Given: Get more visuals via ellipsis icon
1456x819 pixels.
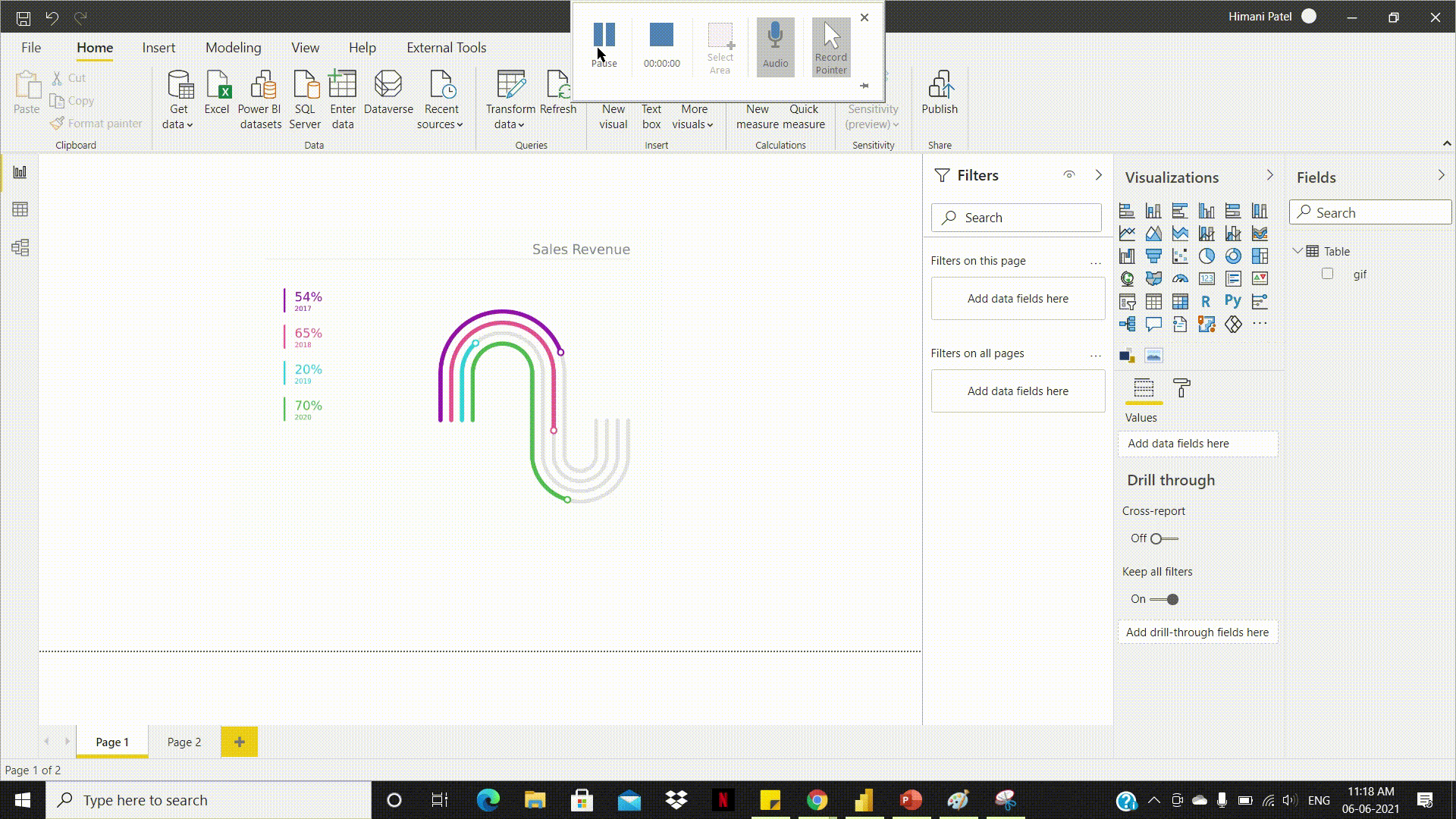Looking at the screenshot, I should [x=1260, y=324].
